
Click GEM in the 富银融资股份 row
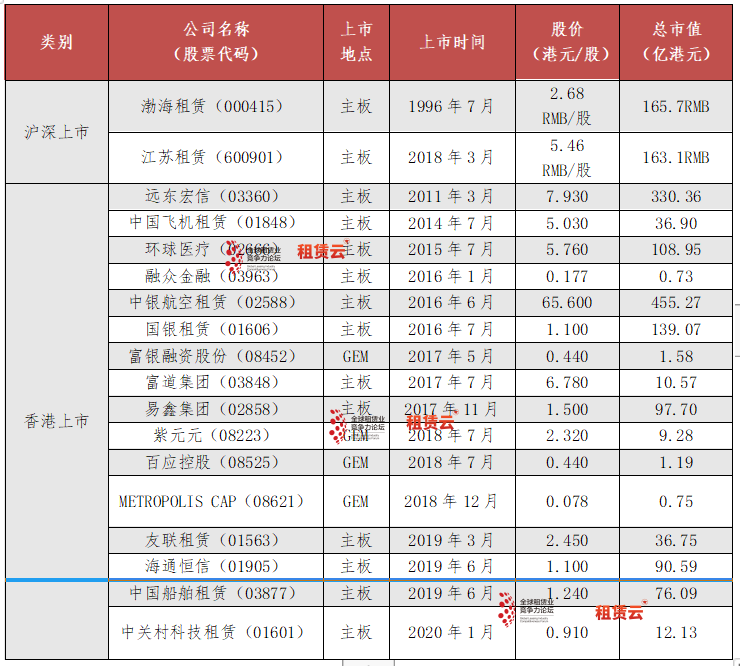(356, 356)
